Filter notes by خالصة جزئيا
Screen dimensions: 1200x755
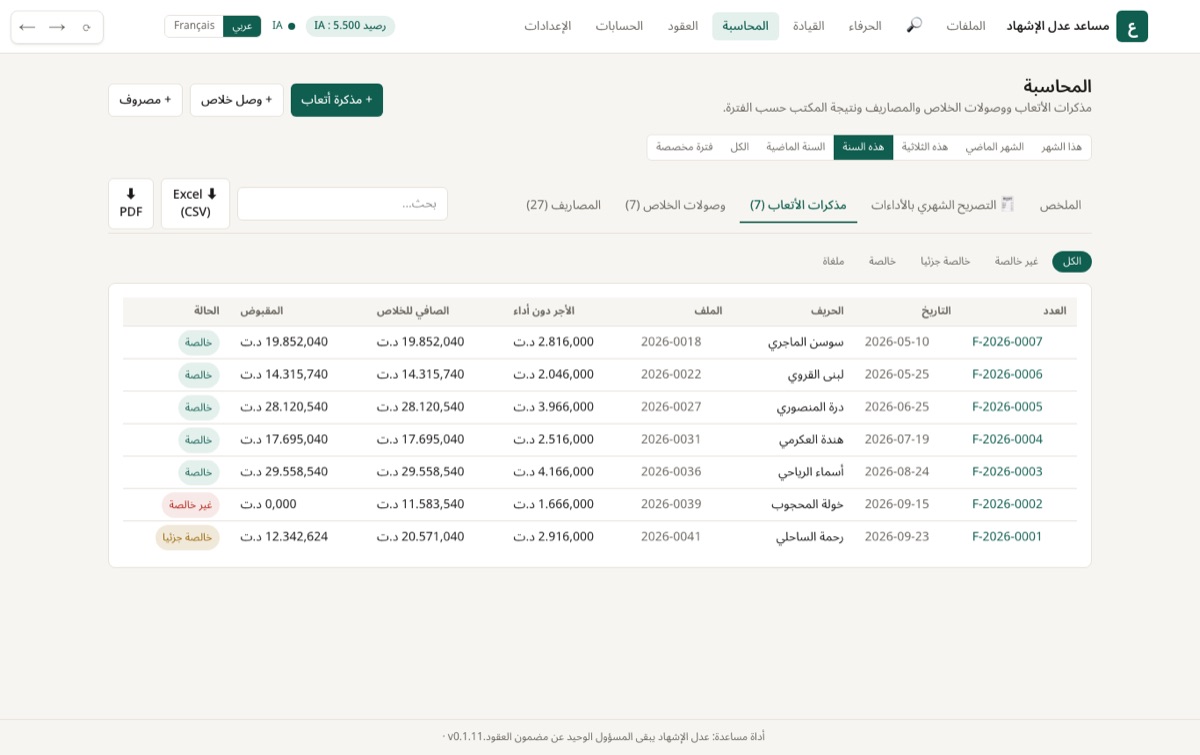pyautogui.click(x=945, y=262)
